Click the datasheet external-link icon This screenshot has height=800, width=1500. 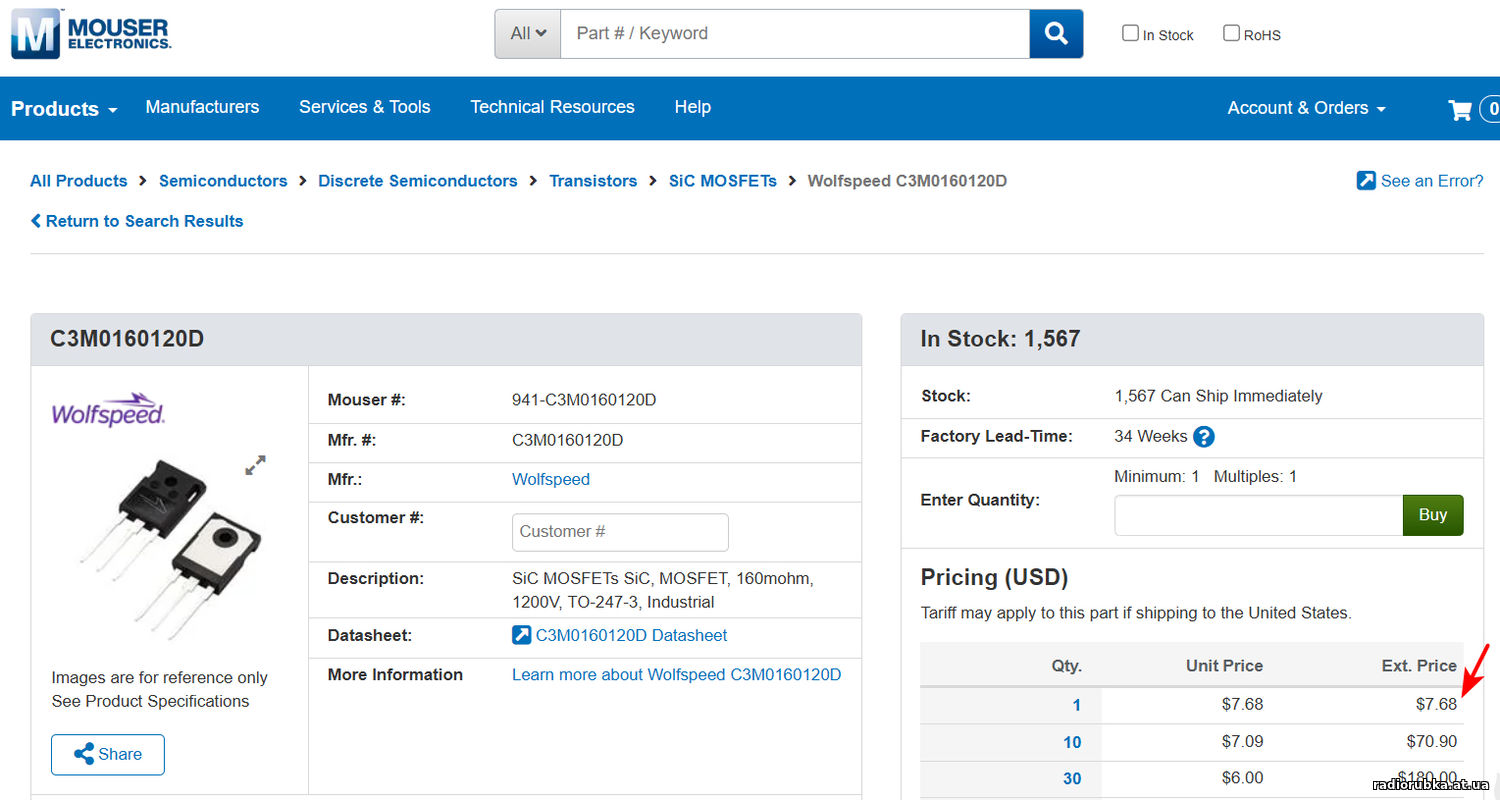click(x=521, y=635)
